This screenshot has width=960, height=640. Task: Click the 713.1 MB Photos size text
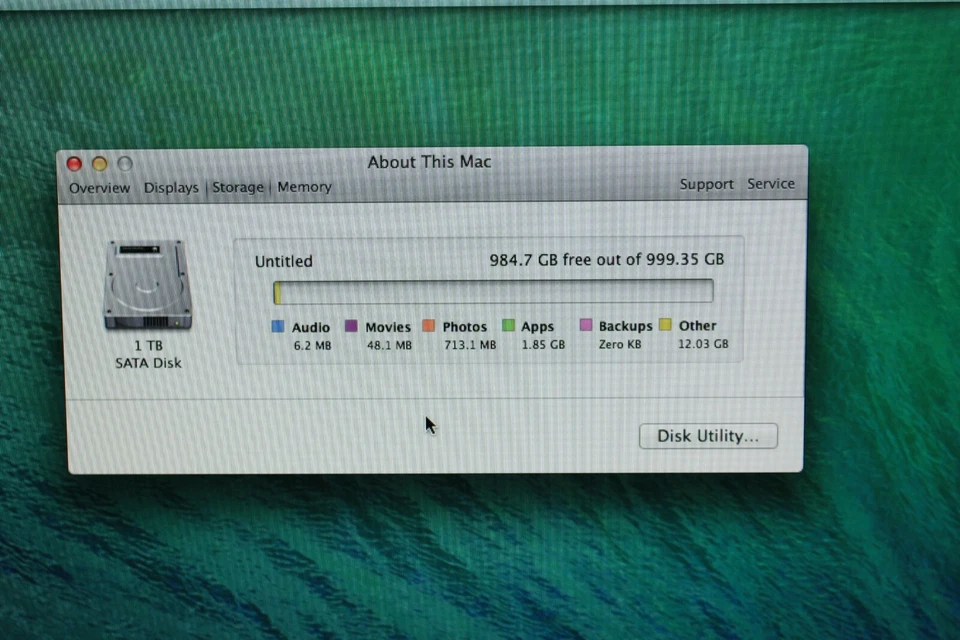click(469, 344)
